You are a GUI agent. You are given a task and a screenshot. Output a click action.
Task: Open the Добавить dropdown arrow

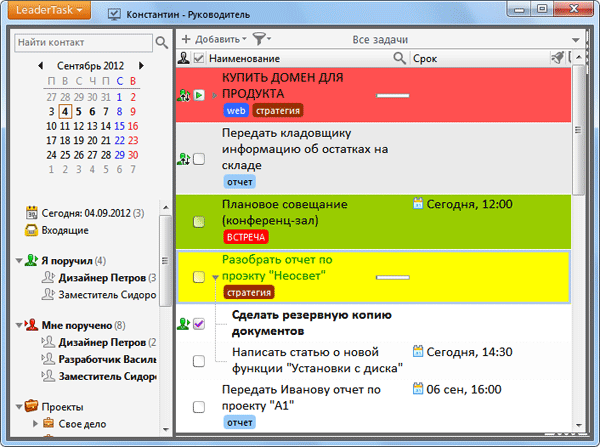pyautogui.click(x=245, y=39)
